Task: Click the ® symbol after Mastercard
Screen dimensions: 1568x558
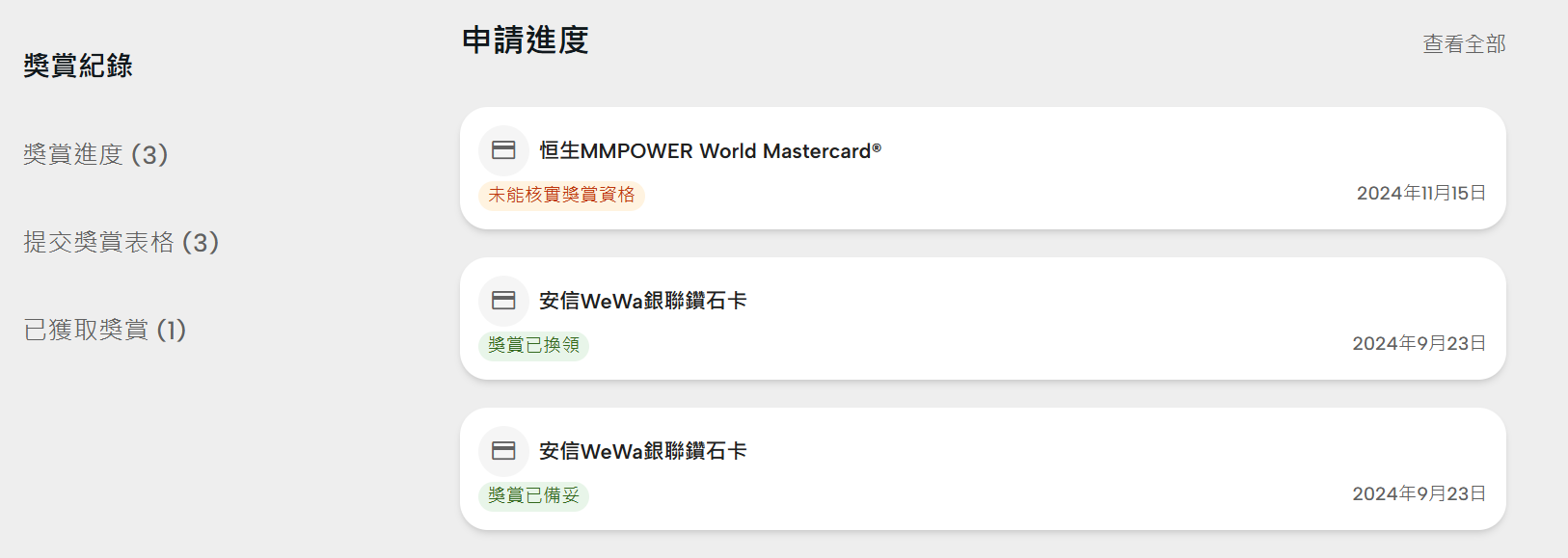Action: pos(877,147)
